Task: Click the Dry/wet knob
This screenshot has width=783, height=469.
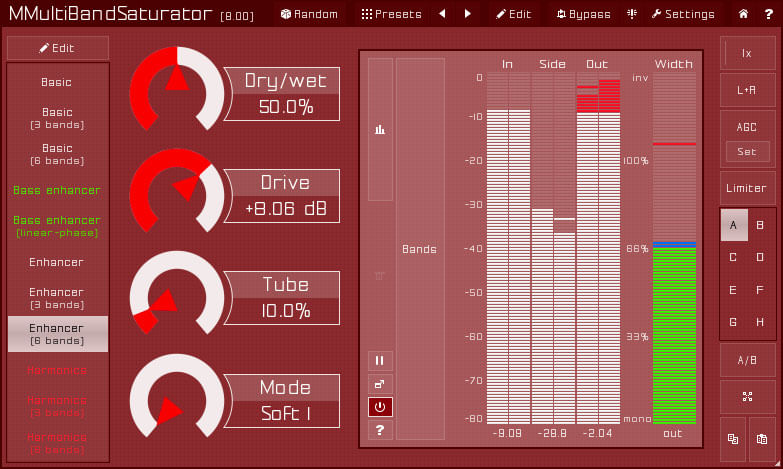Action: tap(177, 90)
